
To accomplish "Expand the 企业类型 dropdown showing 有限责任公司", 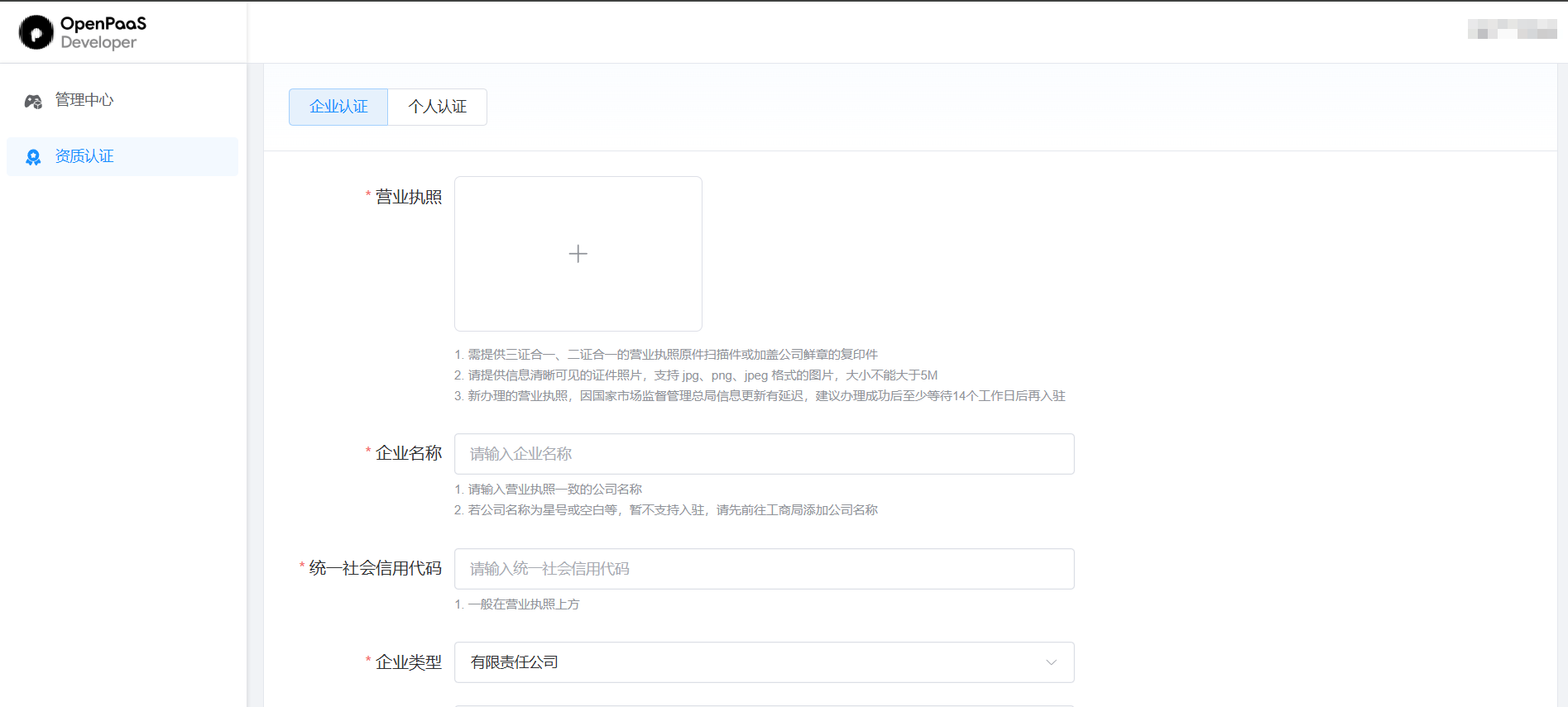I will (x=765, y=662).
